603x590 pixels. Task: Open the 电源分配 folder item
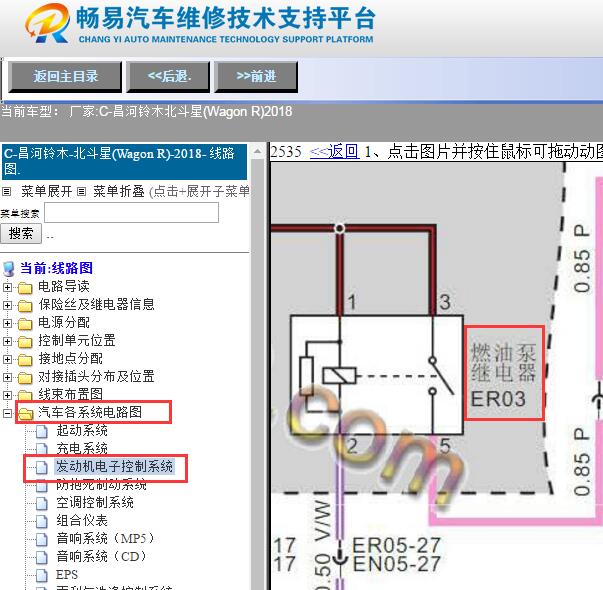(64, 323)
